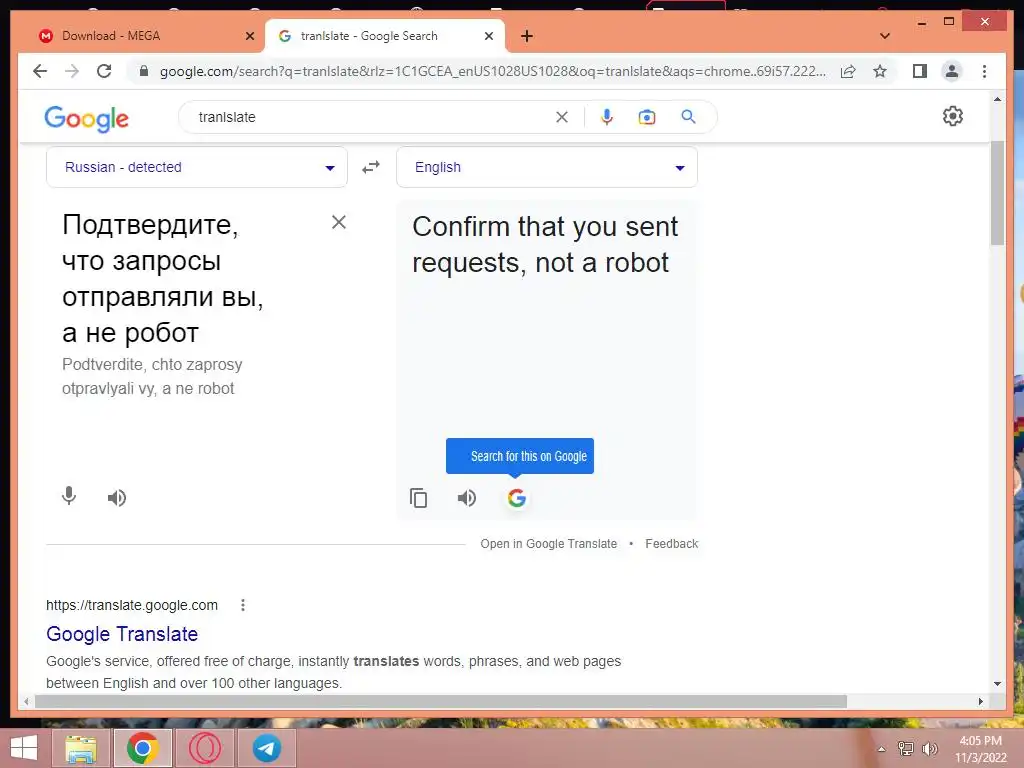Clear the Russian source text

coord(338,222)
